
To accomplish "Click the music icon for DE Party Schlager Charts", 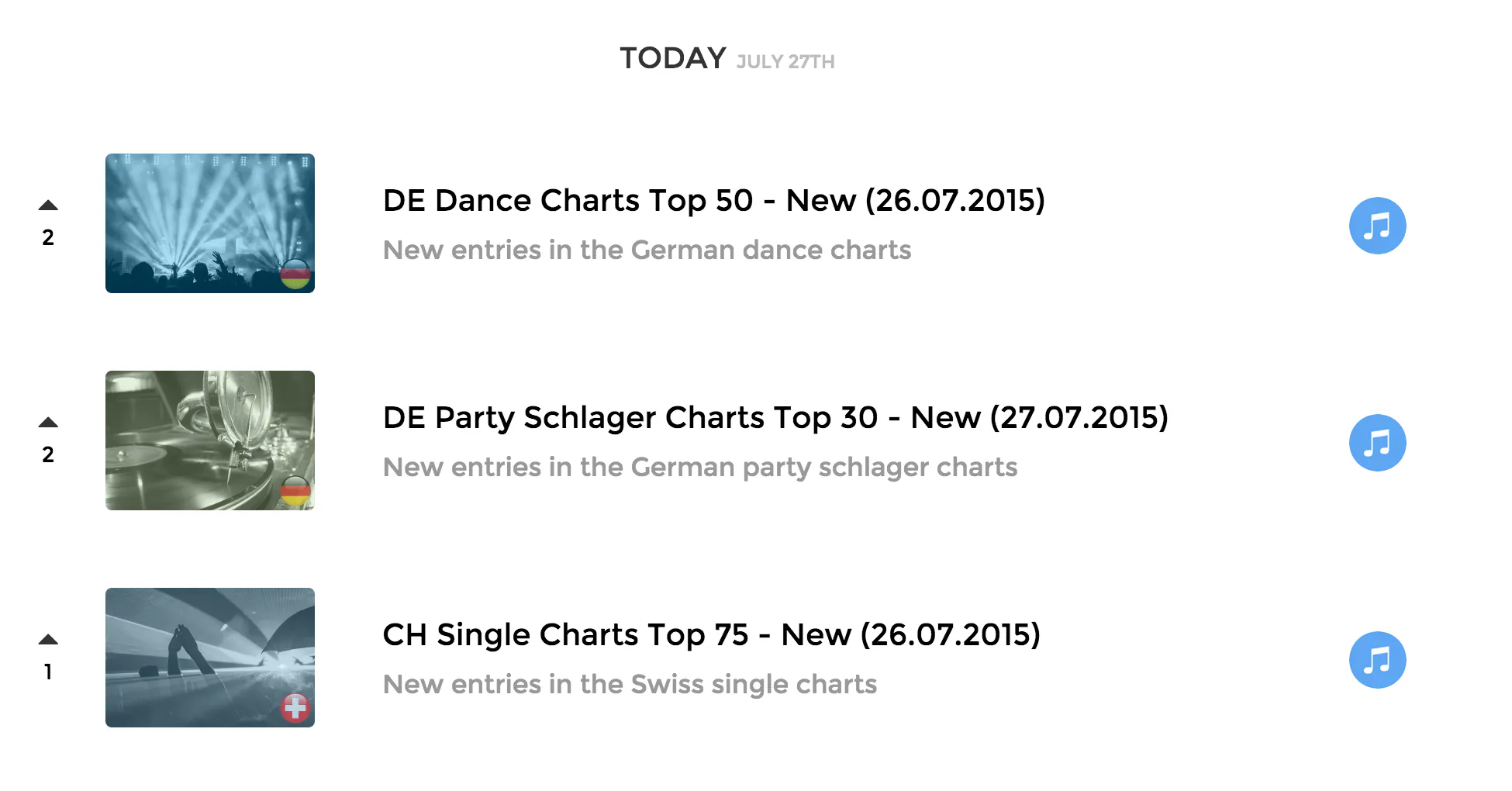I will pos(1377,443).
